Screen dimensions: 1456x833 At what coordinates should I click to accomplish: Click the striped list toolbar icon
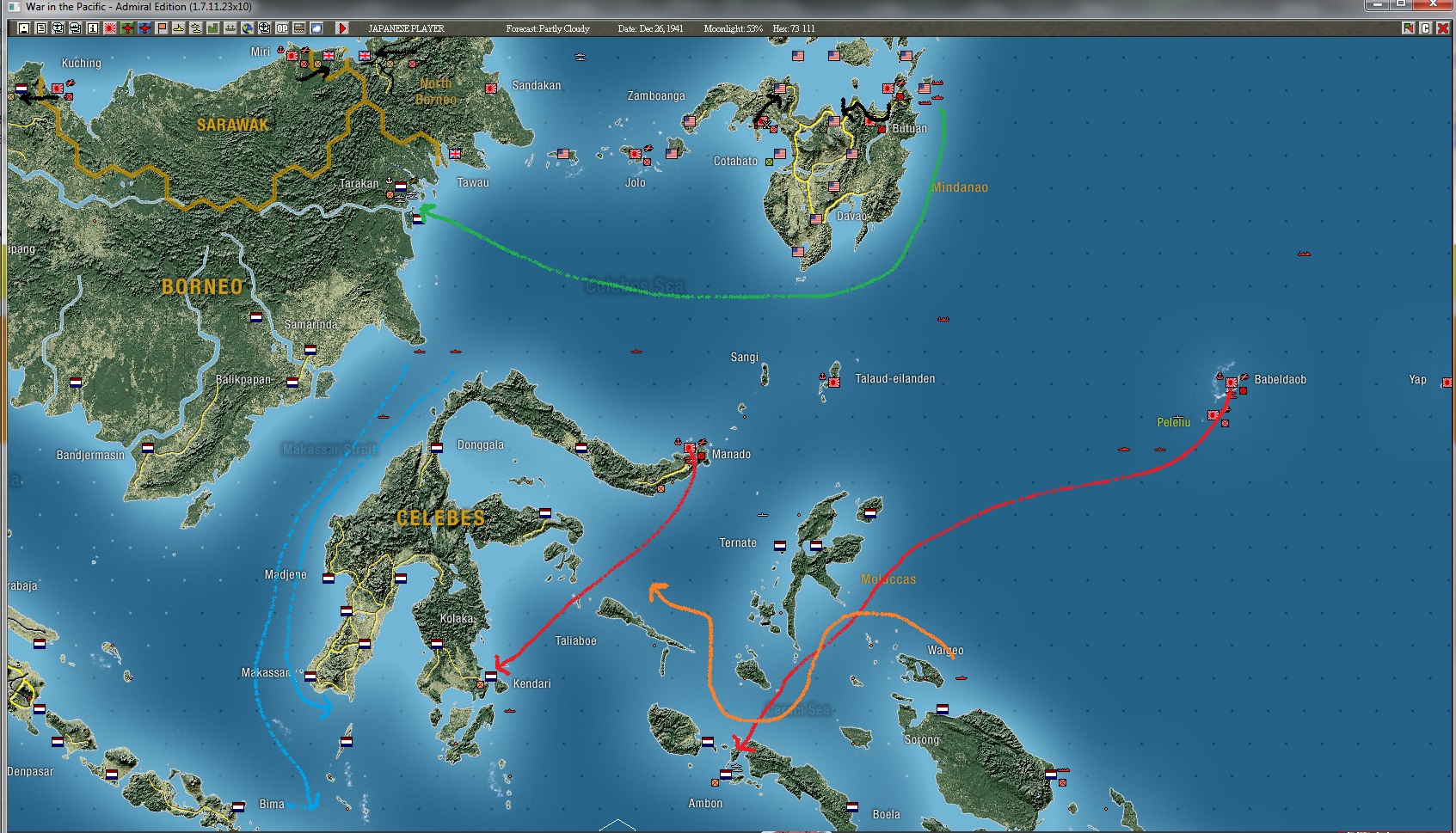(x=299, y=28)
